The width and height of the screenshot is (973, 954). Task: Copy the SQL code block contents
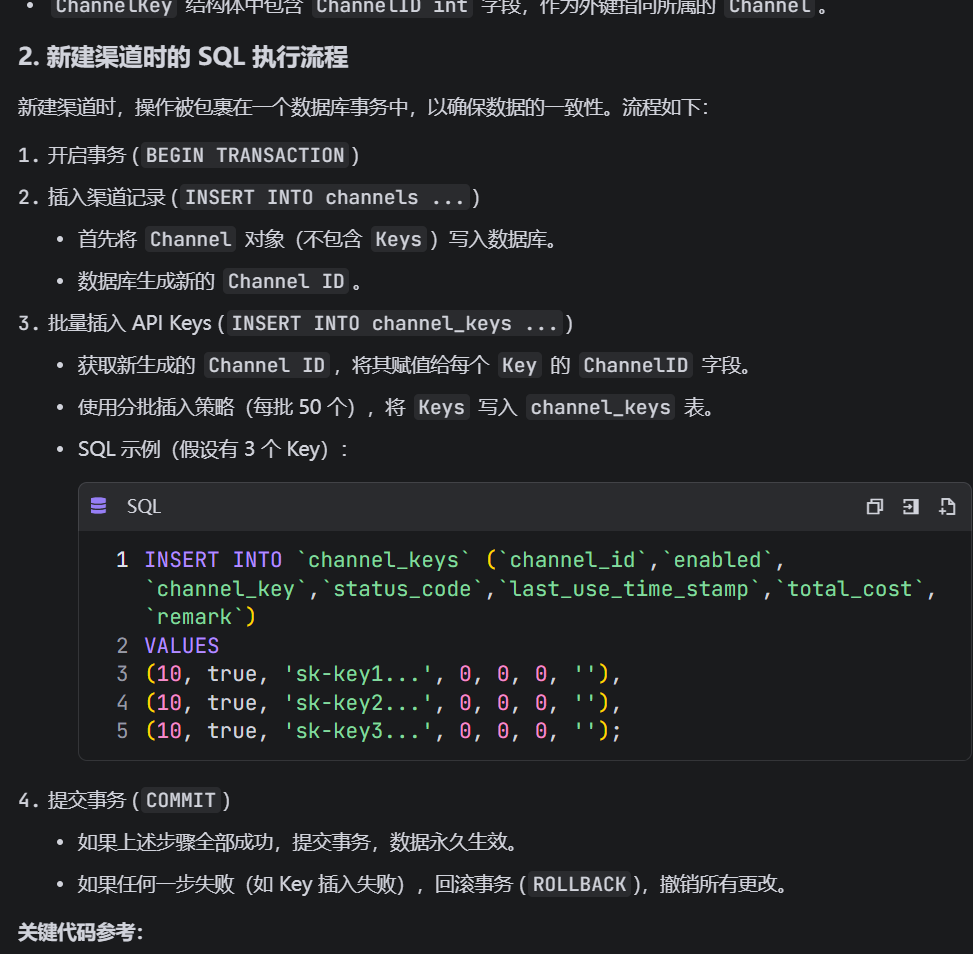[x=874, y=507]
